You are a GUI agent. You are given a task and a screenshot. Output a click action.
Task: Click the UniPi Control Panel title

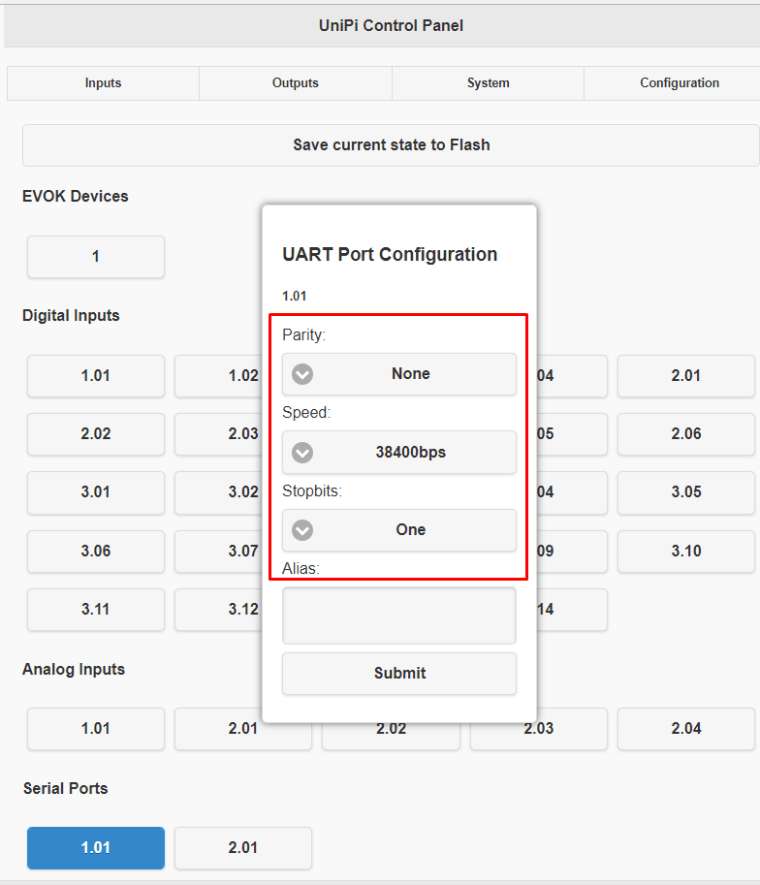click(x=391, y=26)
